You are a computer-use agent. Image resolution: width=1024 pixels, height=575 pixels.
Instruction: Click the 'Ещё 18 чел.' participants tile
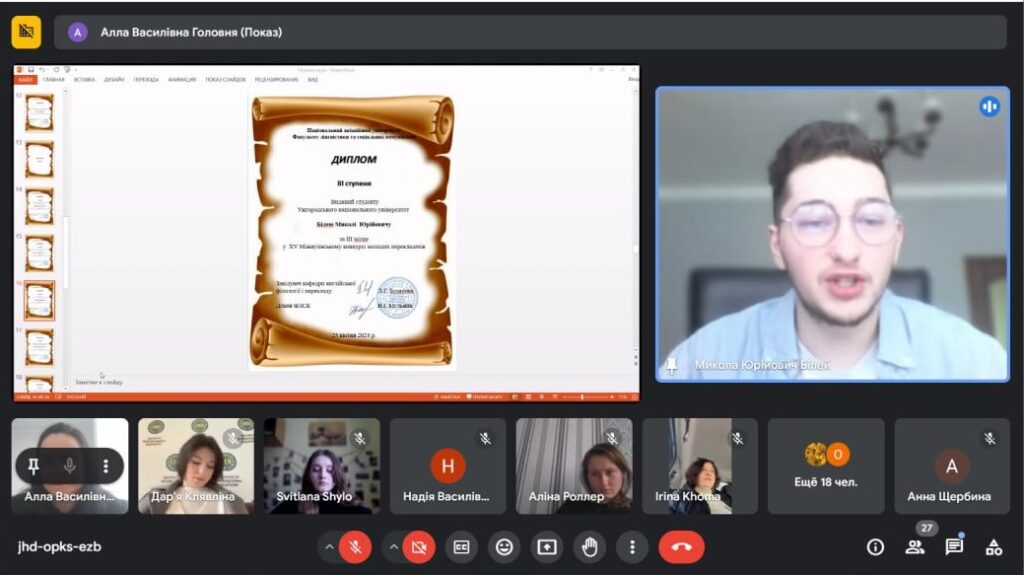pyautogui.click(x=826, y=466)
